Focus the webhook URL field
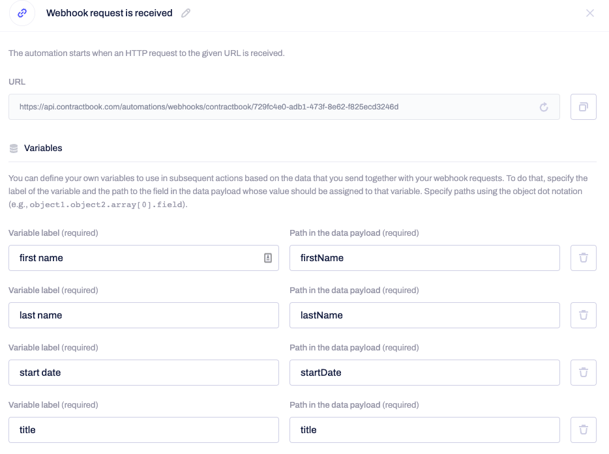This screenshot has height=454, width=609. pos(284,107)
